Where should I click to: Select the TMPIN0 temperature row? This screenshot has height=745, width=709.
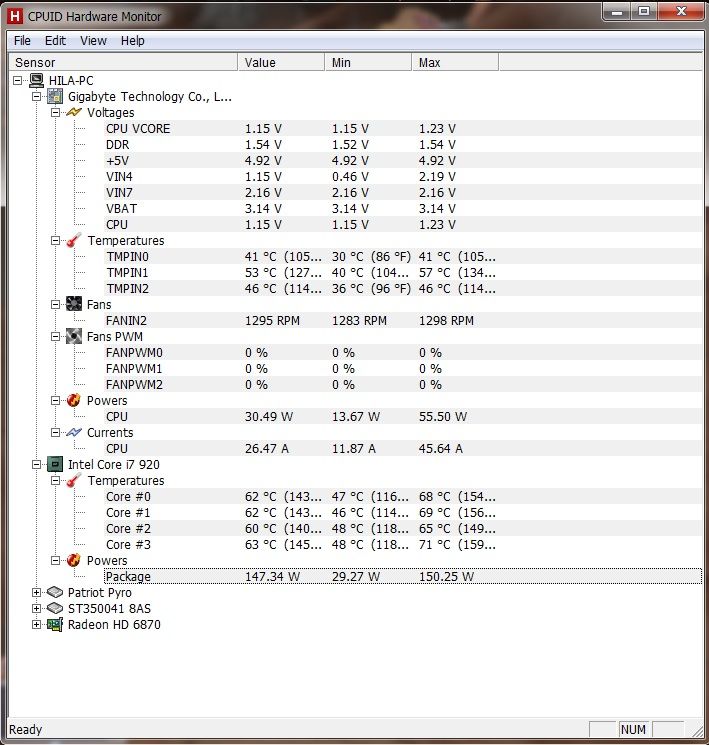(x=403, y=257)
